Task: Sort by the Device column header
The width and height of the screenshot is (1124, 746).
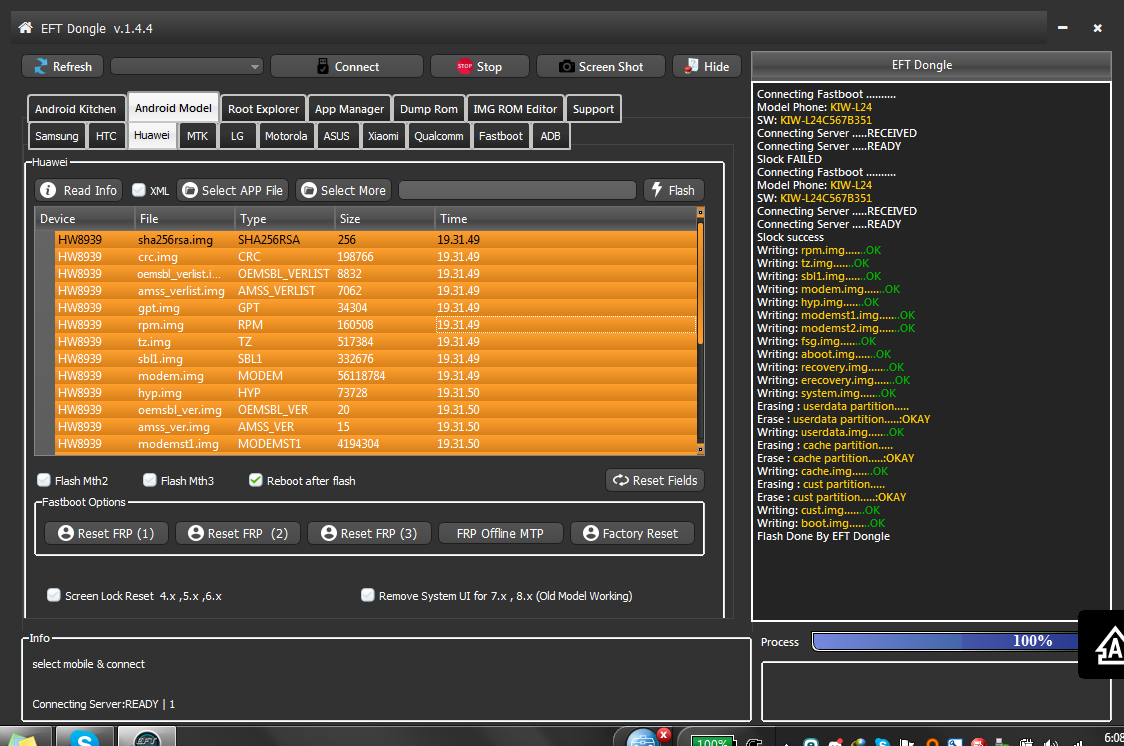Action: click(x=85, y=219)
